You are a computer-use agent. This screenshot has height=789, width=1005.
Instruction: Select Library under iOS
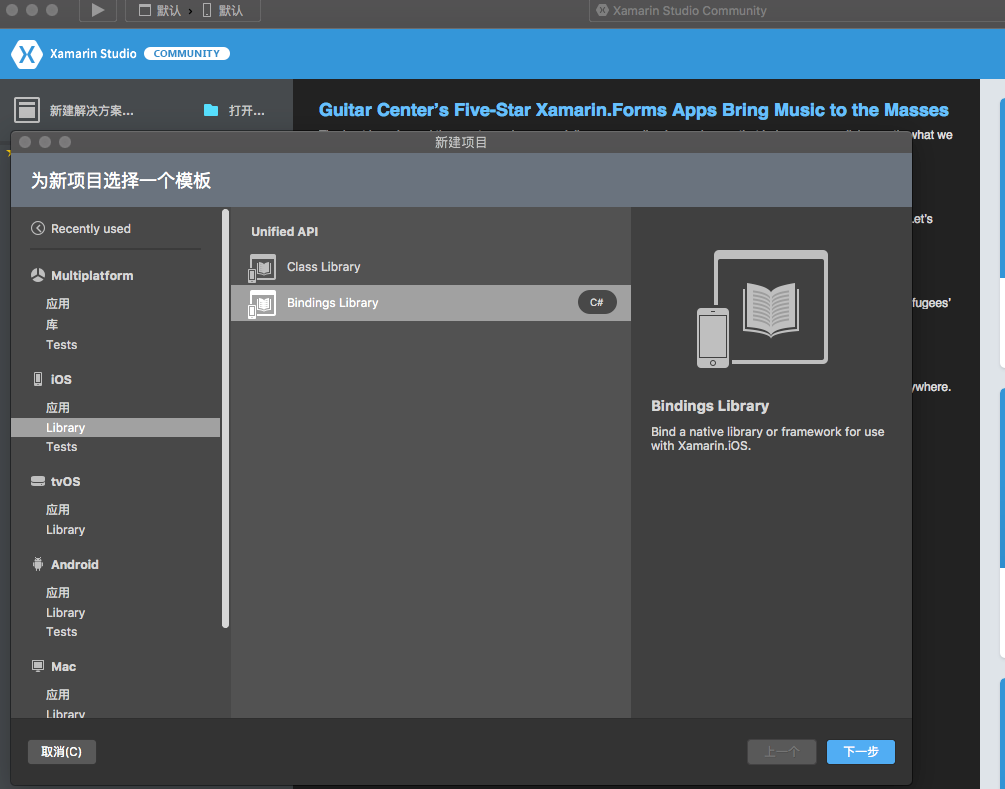click(115, 428)
